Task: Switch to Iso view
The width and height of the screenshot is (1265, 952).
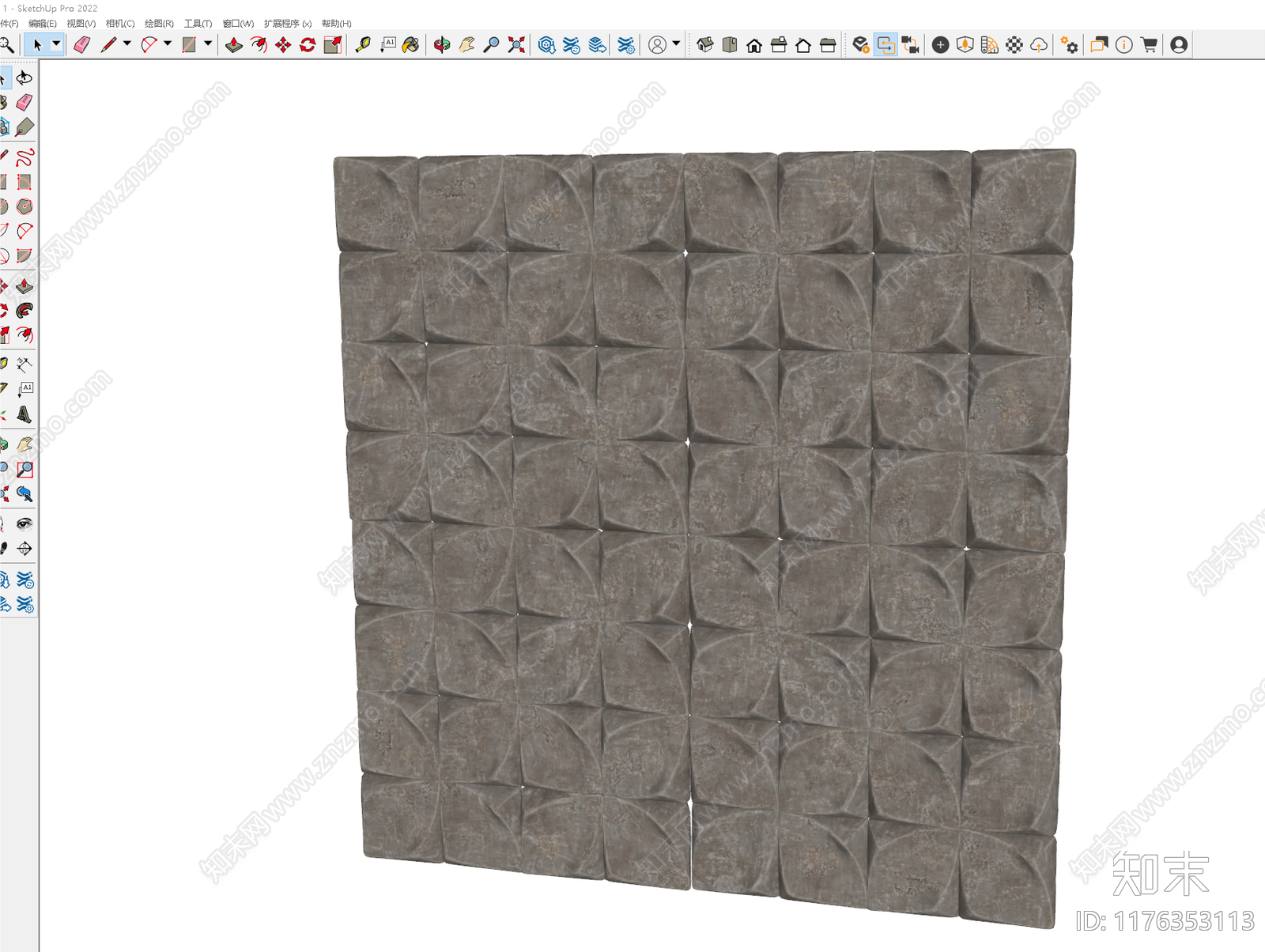Action: click(705, 45)
